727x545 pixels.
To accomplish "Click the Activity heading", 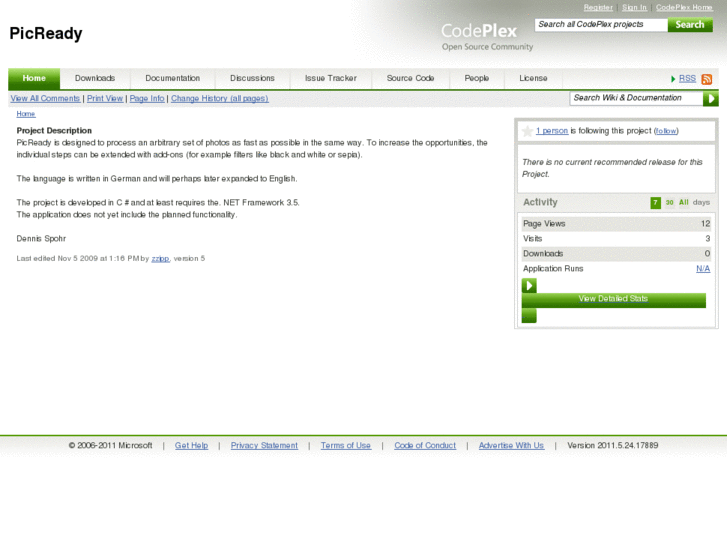I will click(540, 202).
